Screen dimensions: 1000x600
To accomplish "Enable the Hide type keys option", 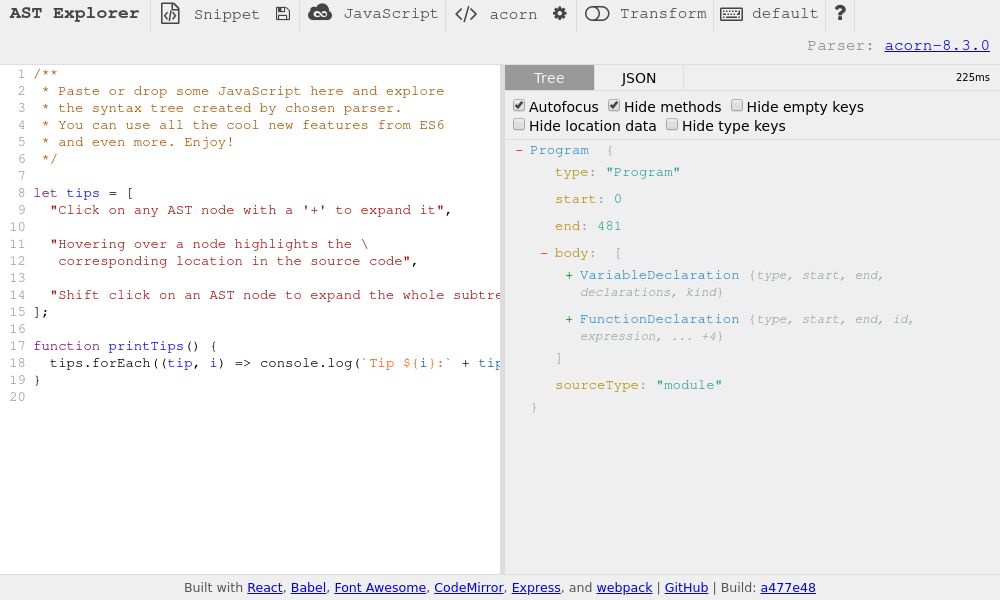I will pos(672,123).
